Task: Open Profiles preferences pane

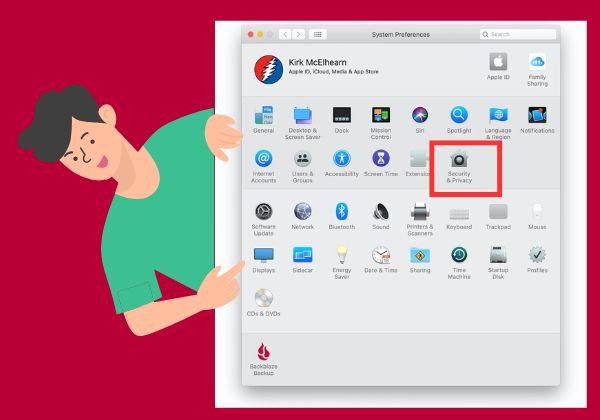Action: (537, 259)
